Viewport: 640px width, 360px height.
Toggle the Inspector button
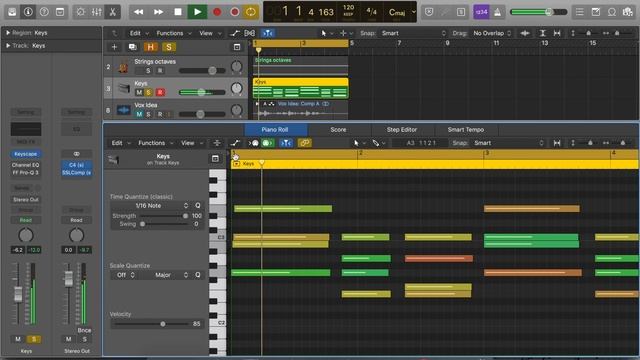[x=28, y=12]
